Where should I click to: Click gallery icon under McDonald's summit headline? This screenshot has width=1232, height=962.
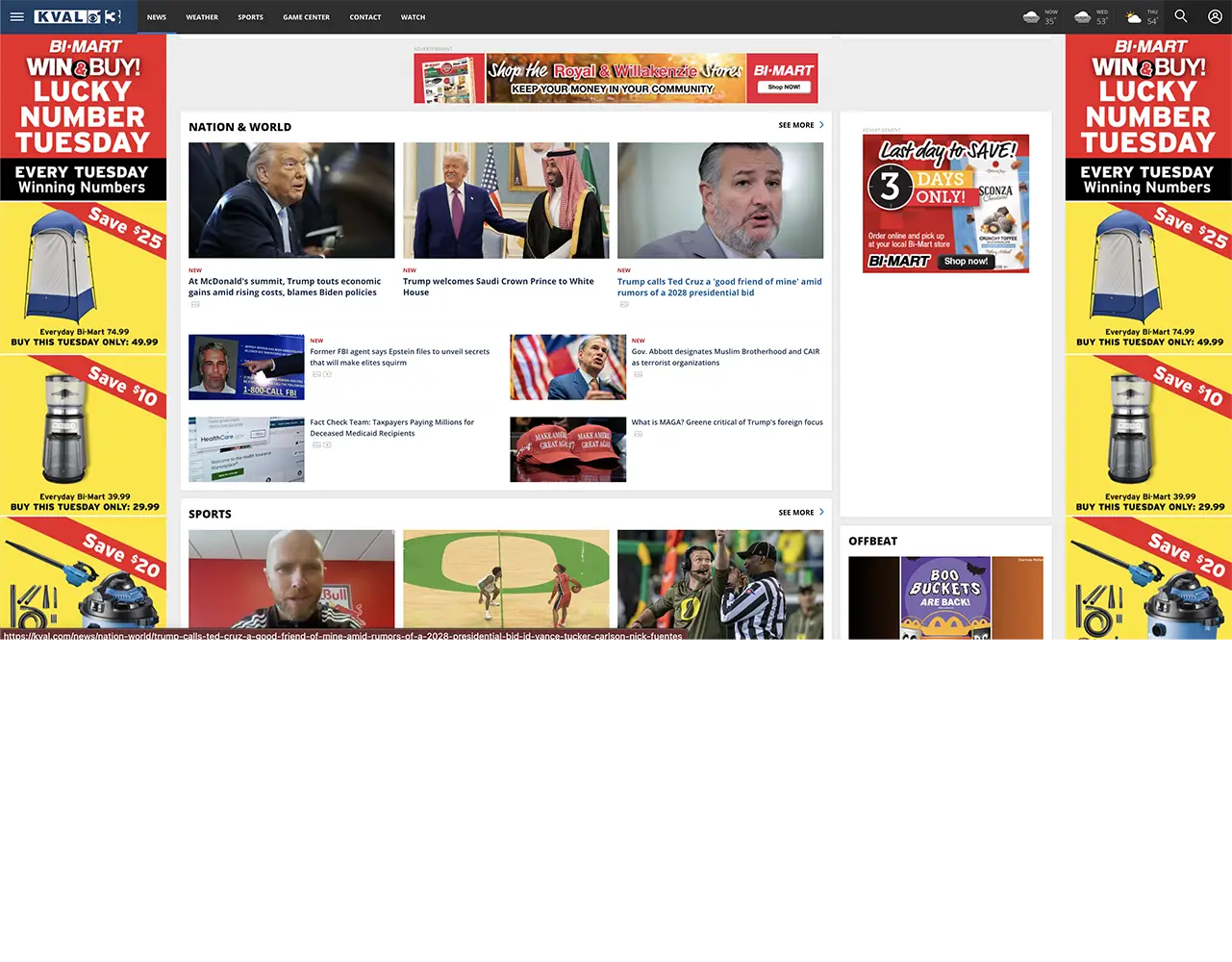(x=195, y=304)
